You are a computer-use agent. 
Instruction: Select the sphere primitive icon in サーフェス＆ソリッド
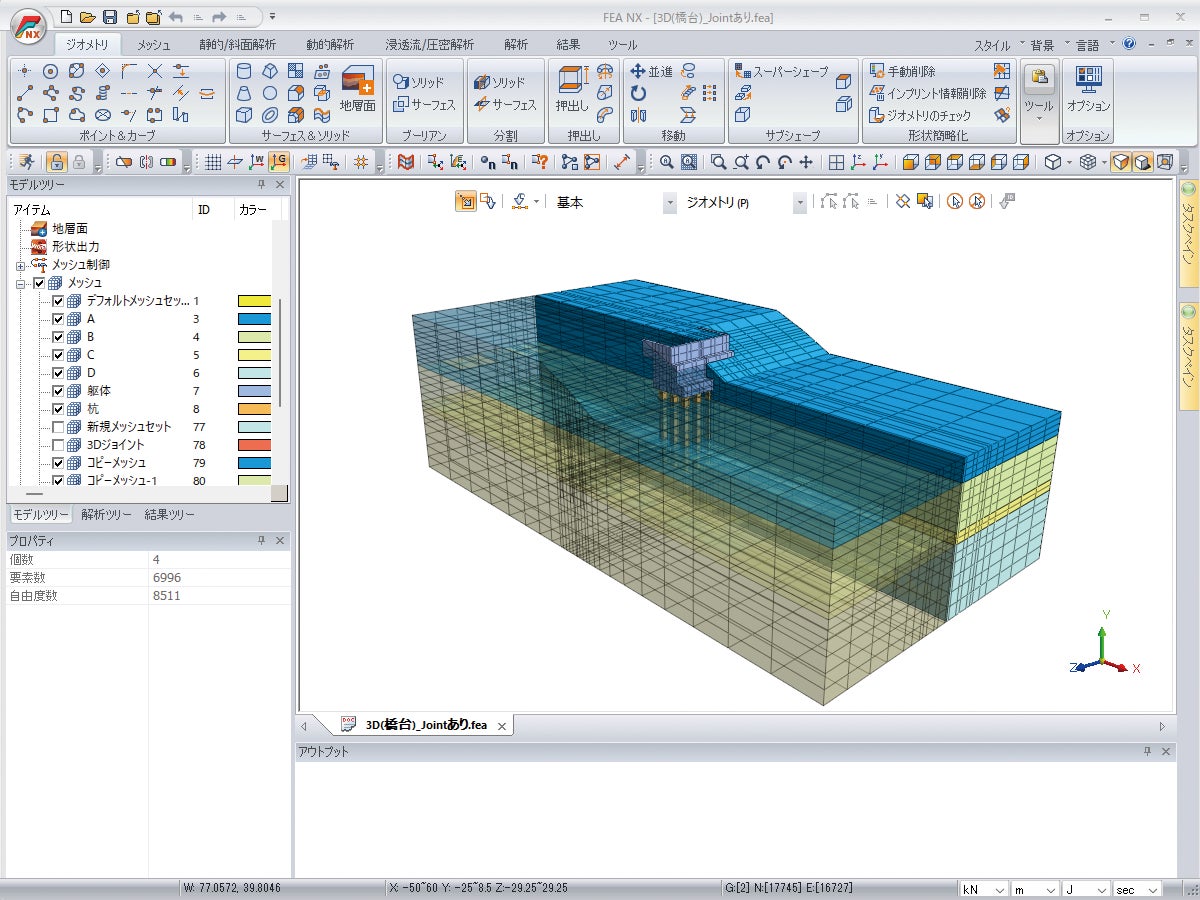click(270, 93)
